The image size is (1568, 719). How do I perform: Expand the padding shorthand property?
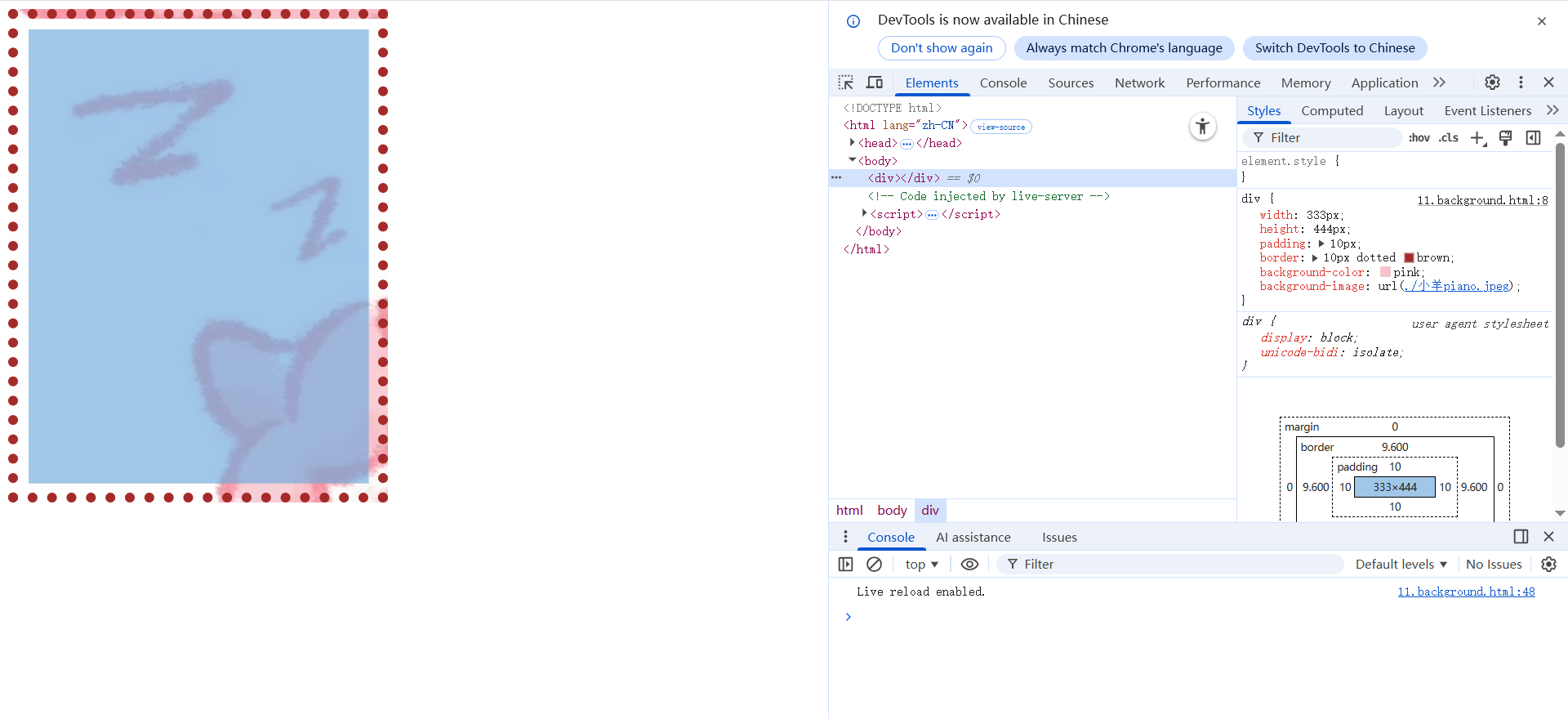pyautogui.click(x=1321, y=243)
